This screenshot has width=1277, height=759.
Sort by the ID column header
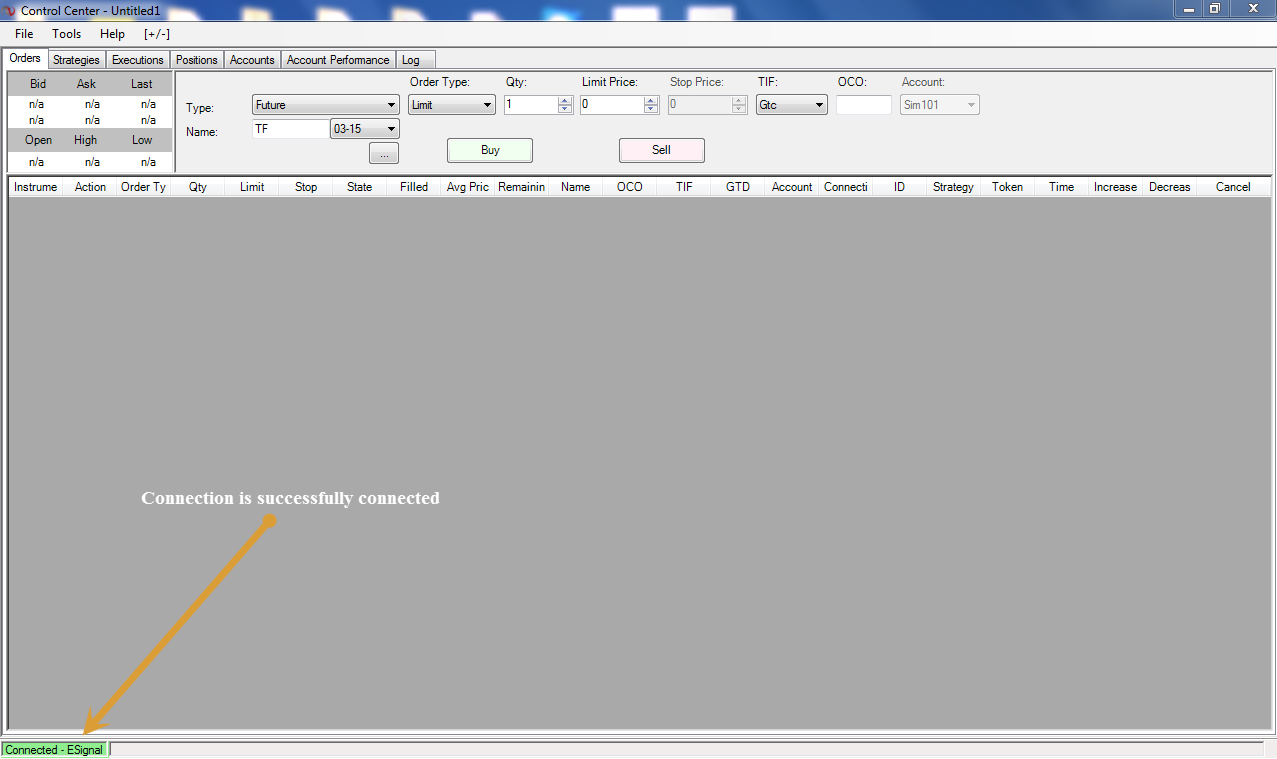tap(900, 187)
